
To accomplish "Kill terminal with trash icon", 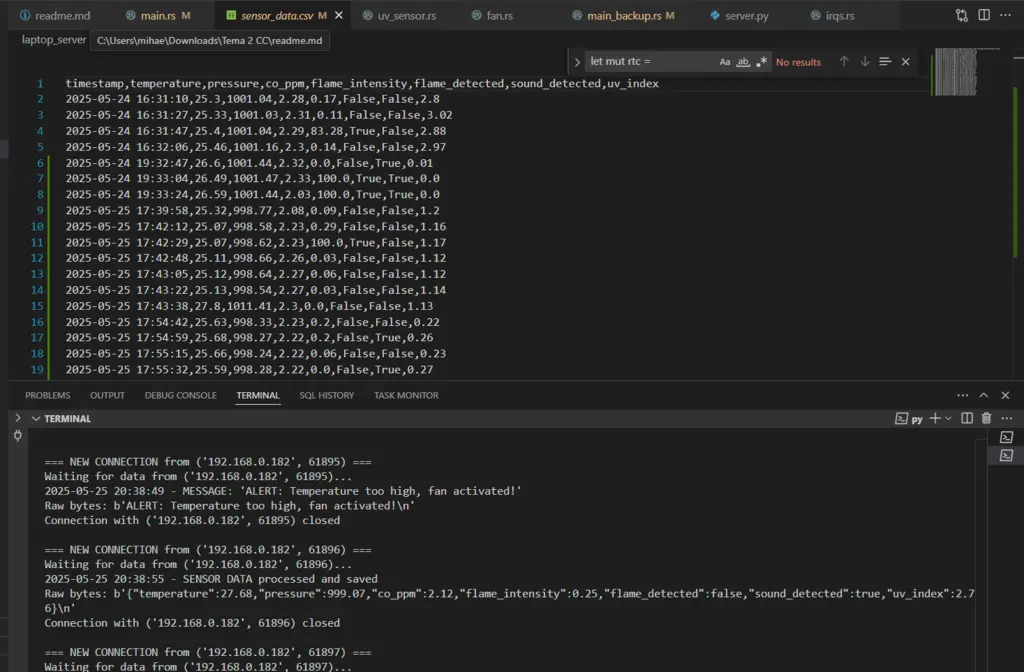I will pos(986,419).
